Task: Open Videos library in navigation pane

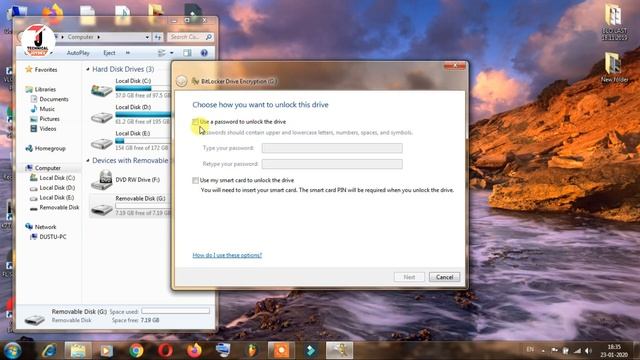Action: [x=48, y=128]
